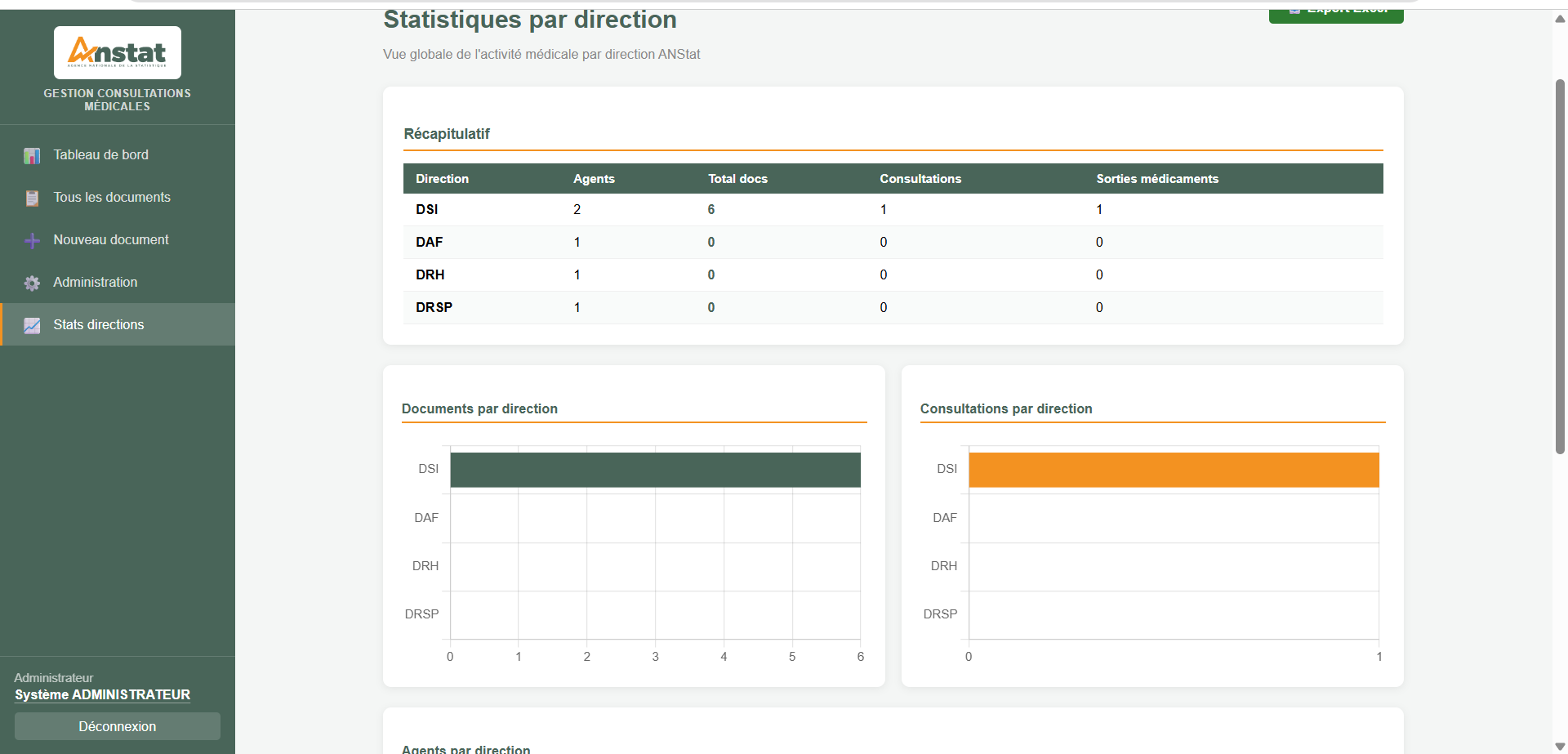Click the dark green DSI documents bar
1568x754 pixels.
click(655, 470)
